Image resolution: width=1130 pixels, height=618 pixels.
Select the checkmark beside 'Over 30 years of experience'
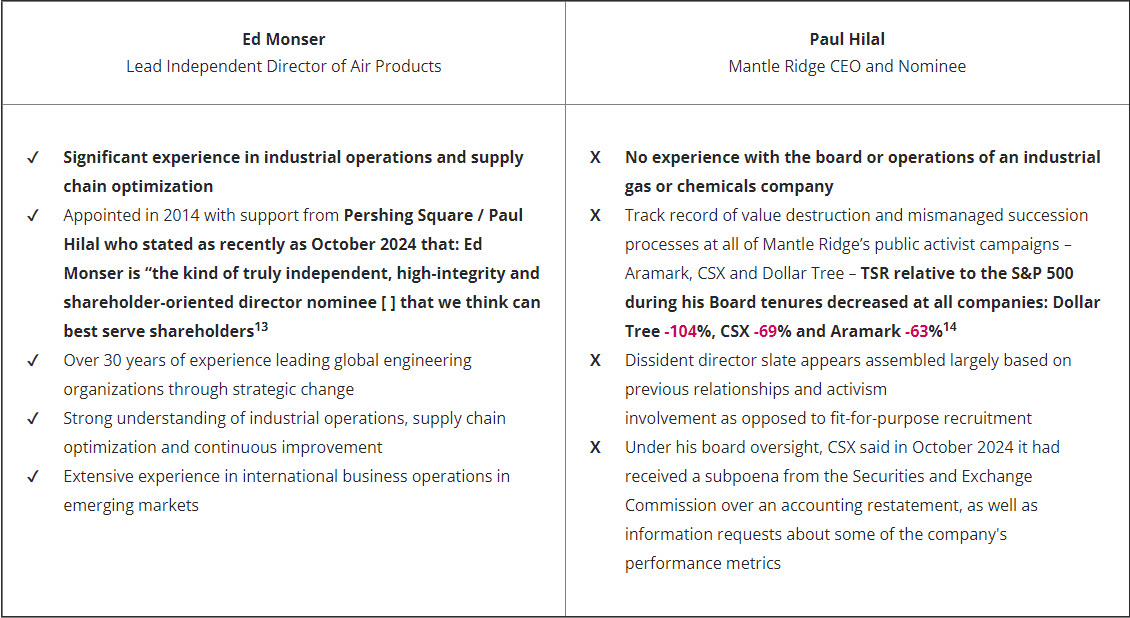[x=33, y=360]
